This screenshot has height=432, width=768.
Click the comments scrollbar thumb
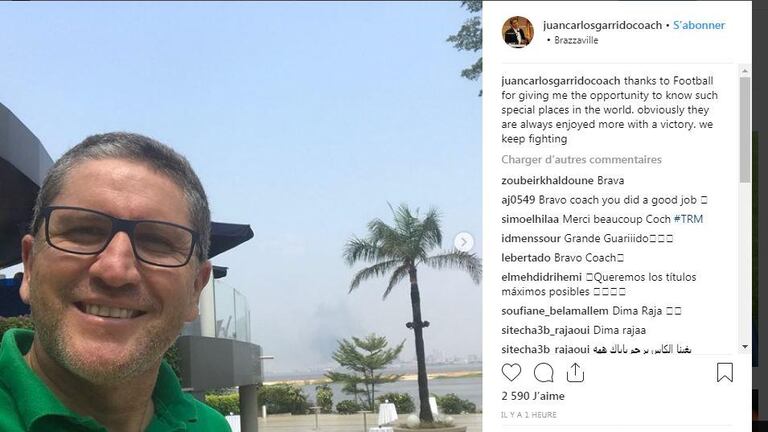click(745, 130)
